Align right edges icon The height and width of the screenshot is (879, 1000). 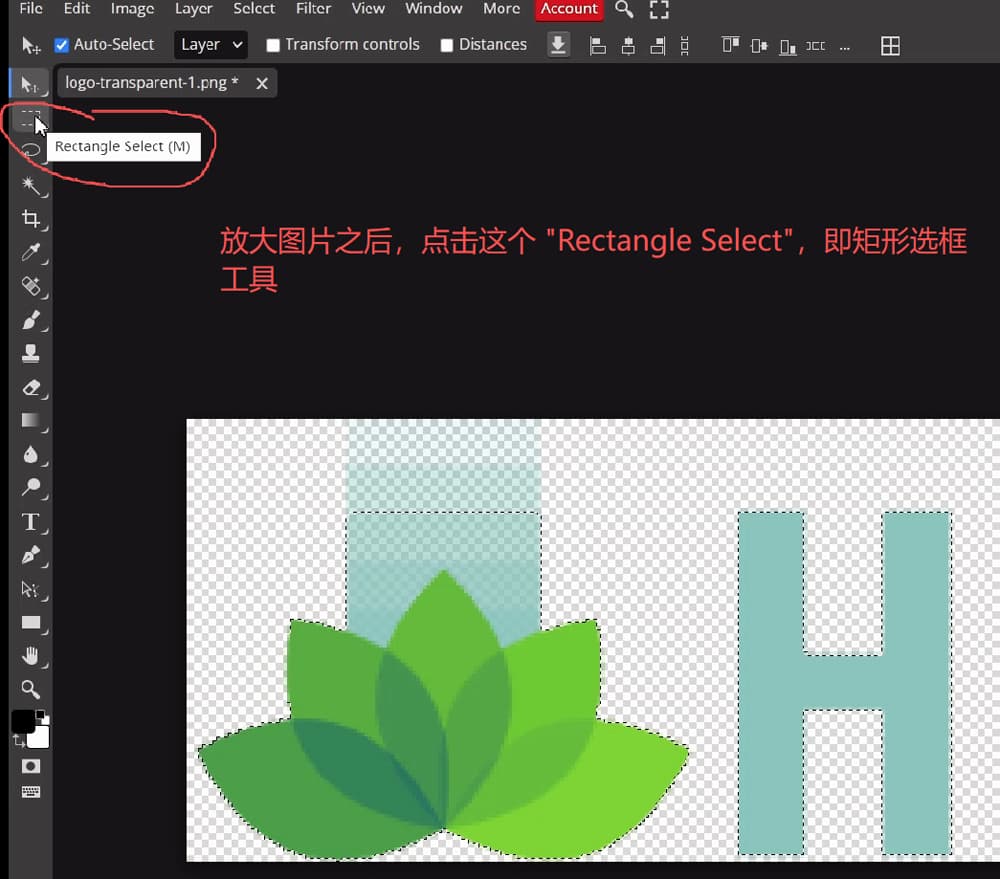(x=658, y=46)
